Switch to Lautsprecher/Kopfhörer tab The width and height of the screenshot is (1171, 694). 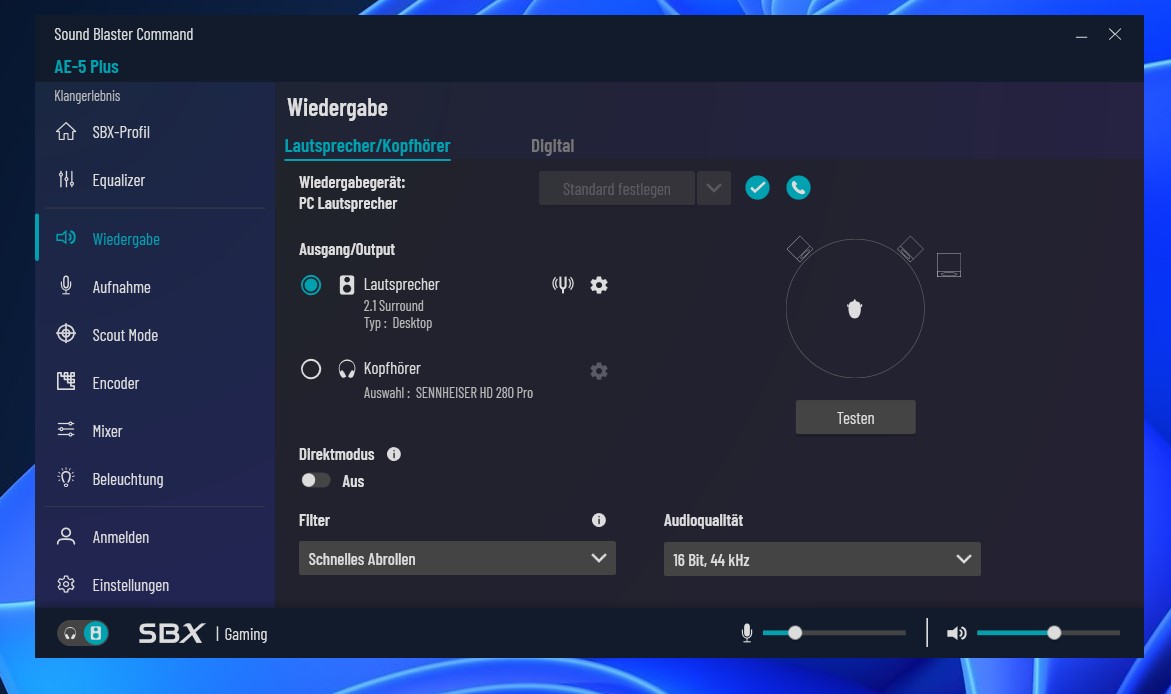pyautogui.click(x=367, y=146)
